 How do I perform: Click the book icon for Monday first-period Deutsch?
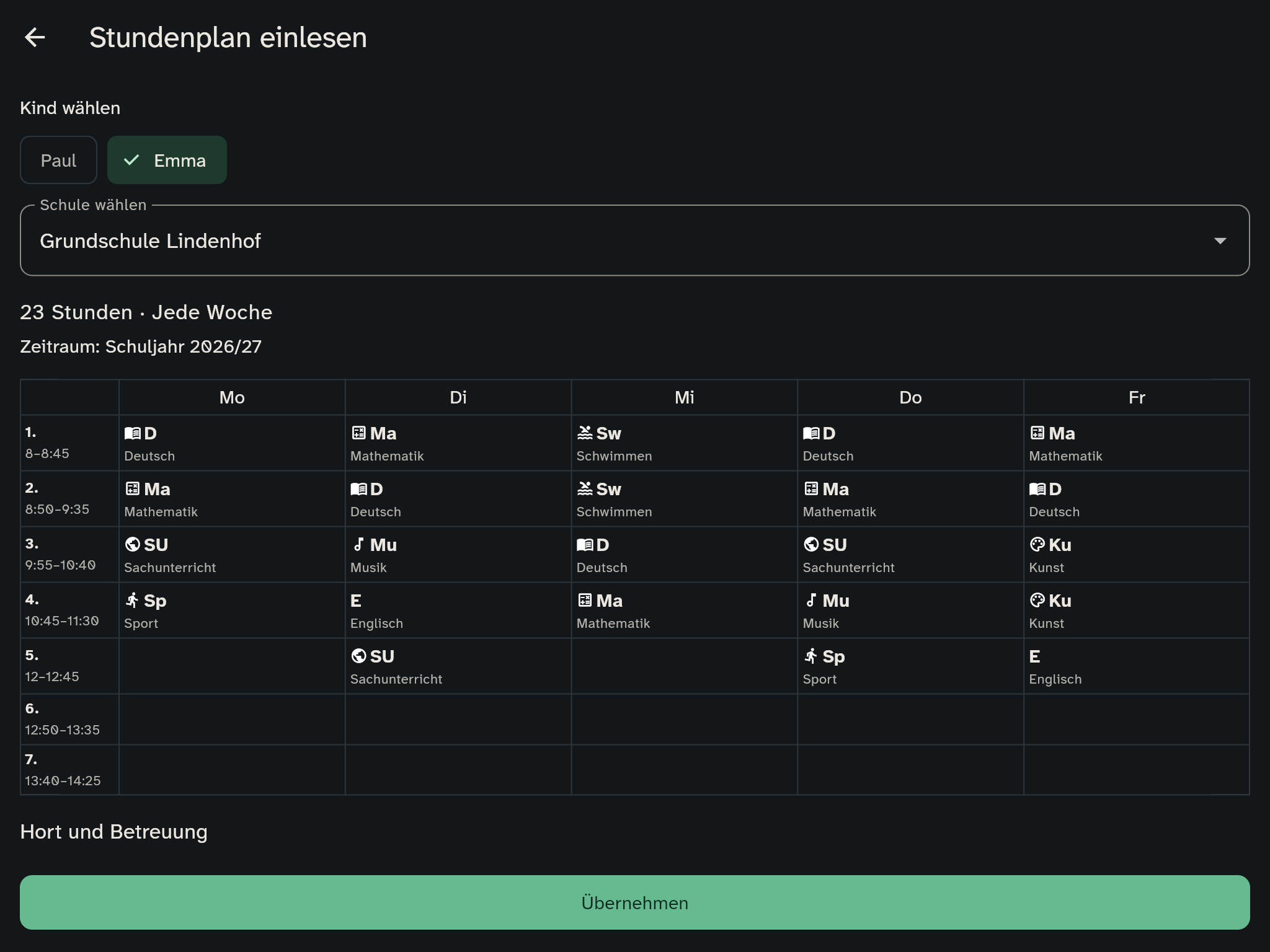(x=133, y=433)
